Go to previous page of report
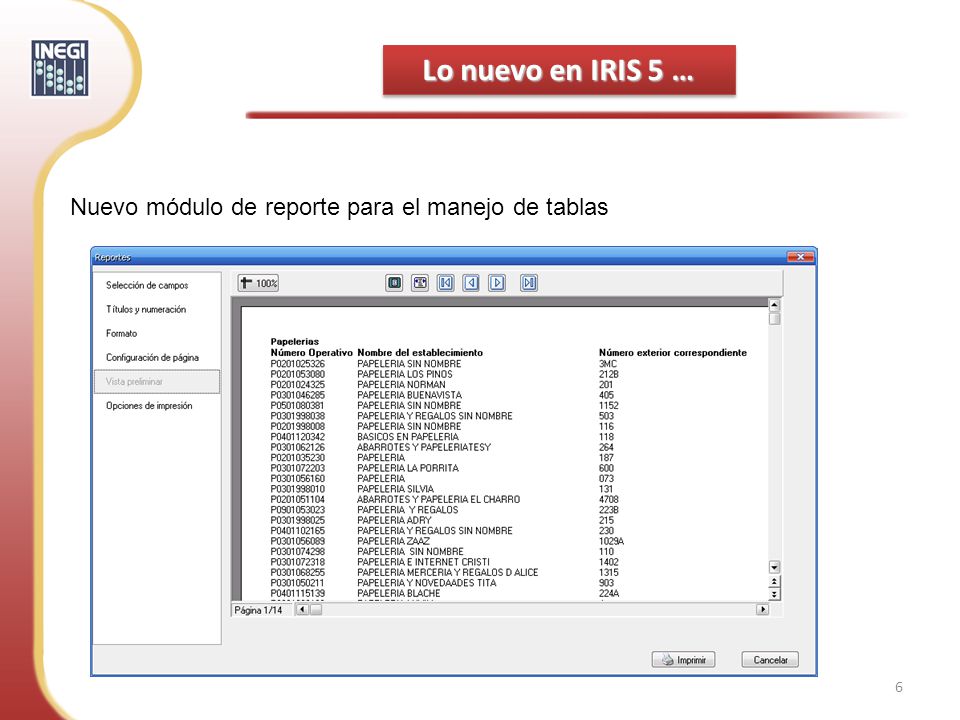The height and width of the screenshot is (720, 960). coord(471,283)
